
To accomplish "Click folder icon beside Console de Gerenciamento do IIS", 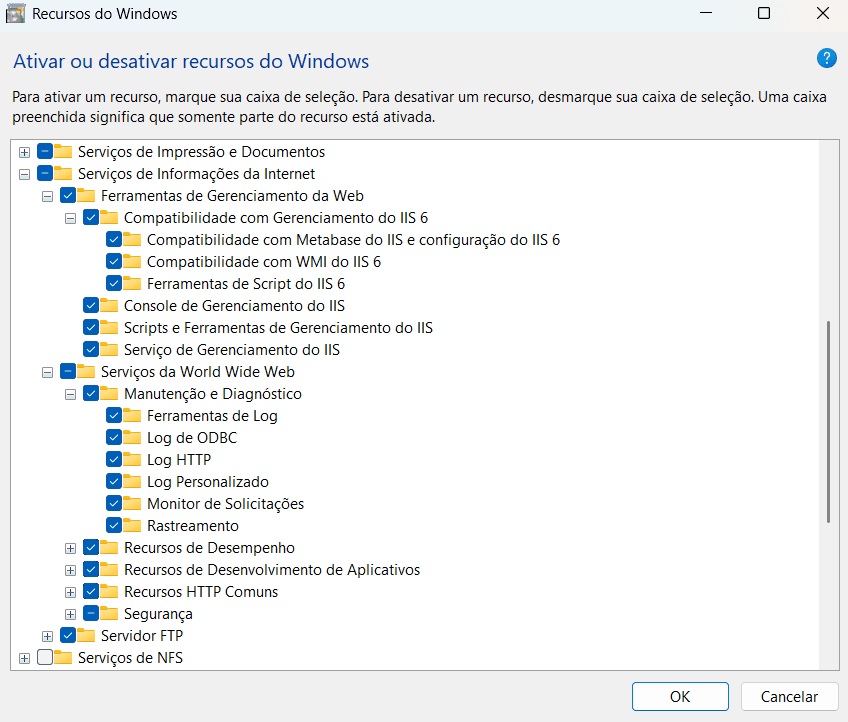I will 109,306.
